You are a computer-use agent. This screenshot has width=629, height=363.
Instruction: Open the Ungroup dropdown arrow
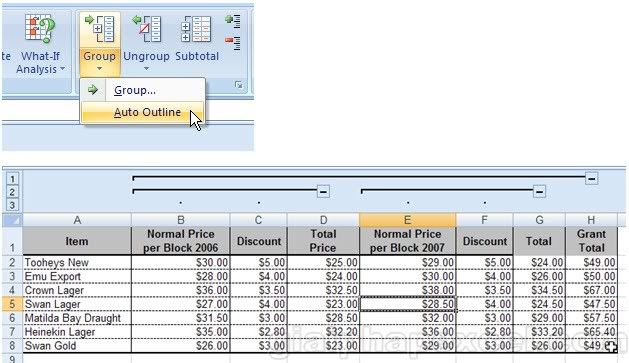pyautogui.click(x=146, y=69)
